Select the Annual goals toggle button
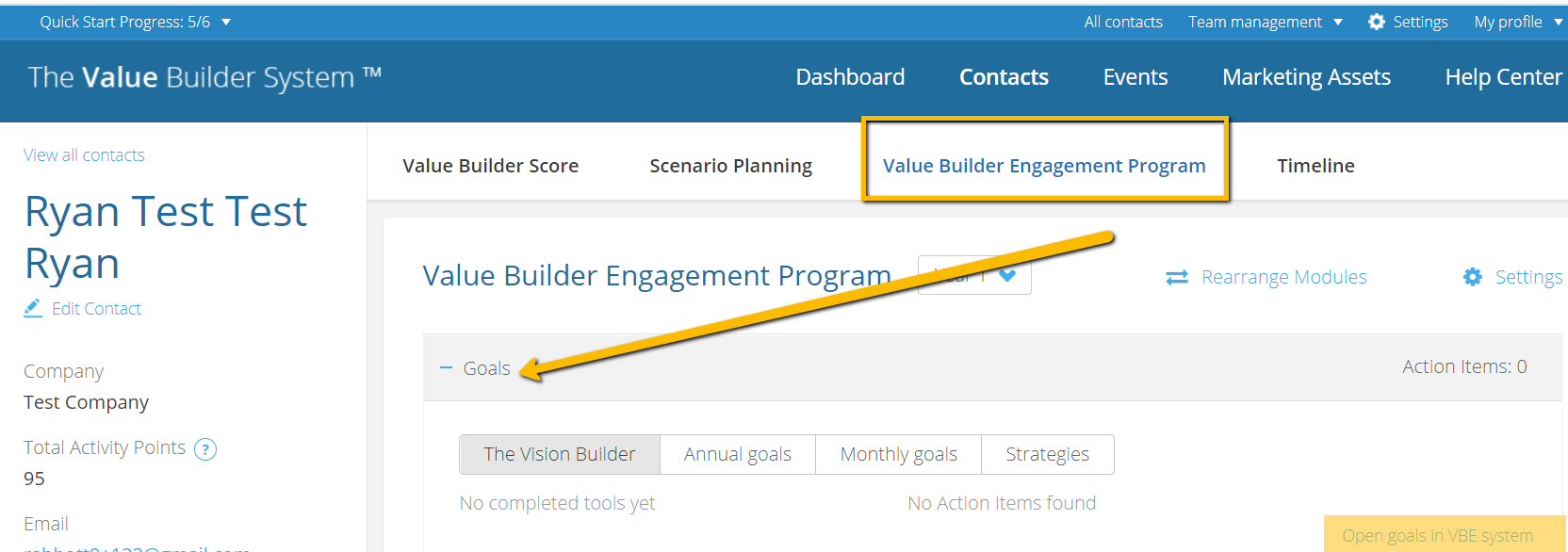 coord(738,454)
